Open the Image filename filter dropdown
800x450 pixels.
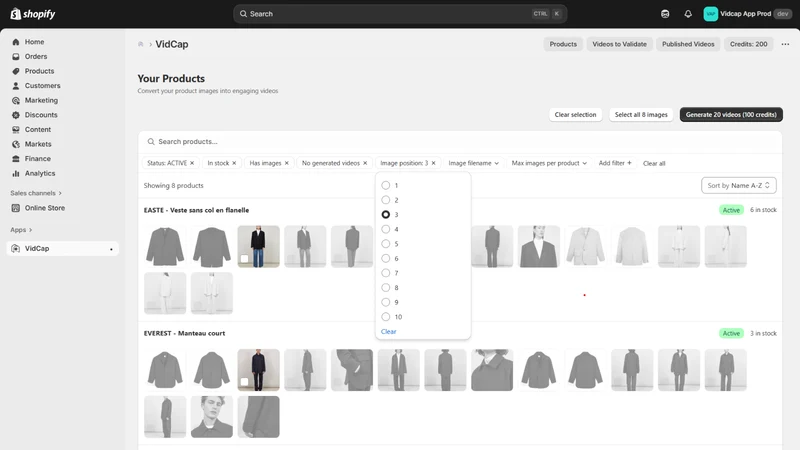coord(473,163)
